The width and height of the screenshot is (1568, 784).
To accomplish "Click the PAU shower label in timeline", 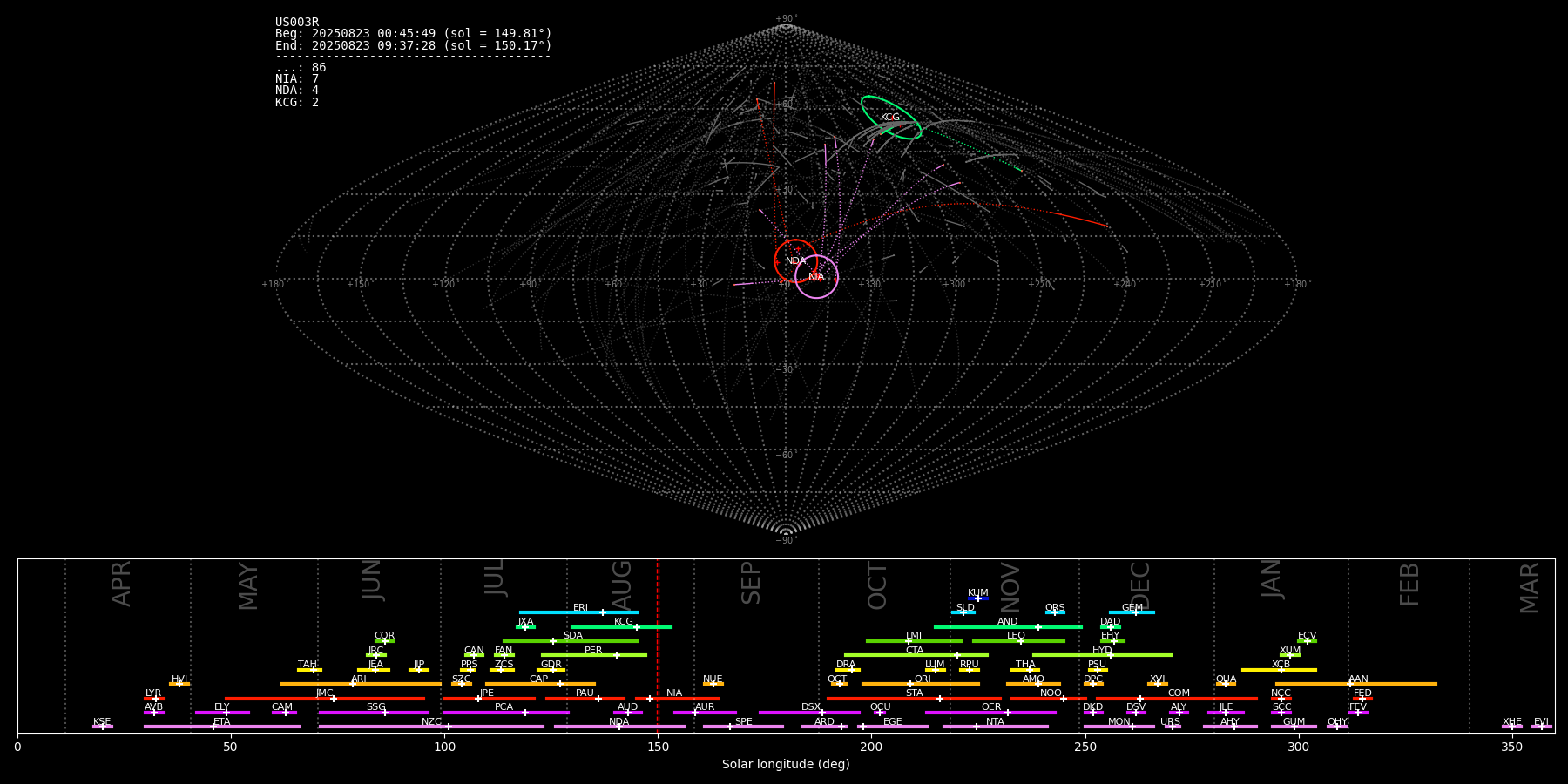I will [x=585, y=693].
